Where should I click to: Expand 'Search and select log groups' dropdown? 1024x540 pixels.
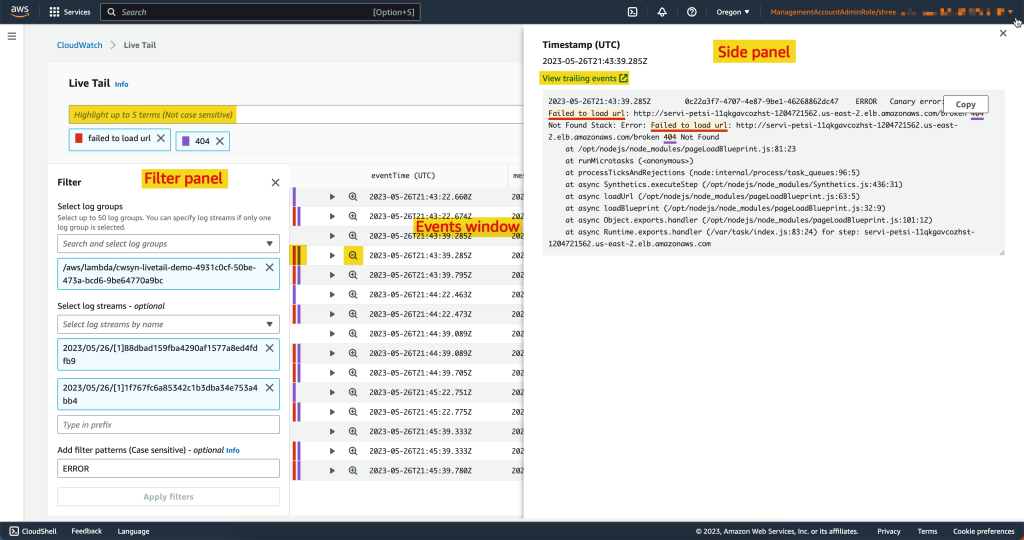[168, 243]
